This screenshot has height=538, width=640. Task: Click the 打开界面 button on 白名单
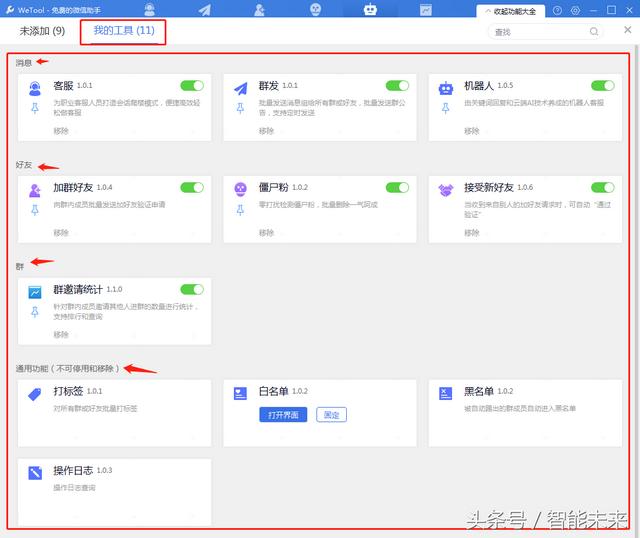click(283, 415)
